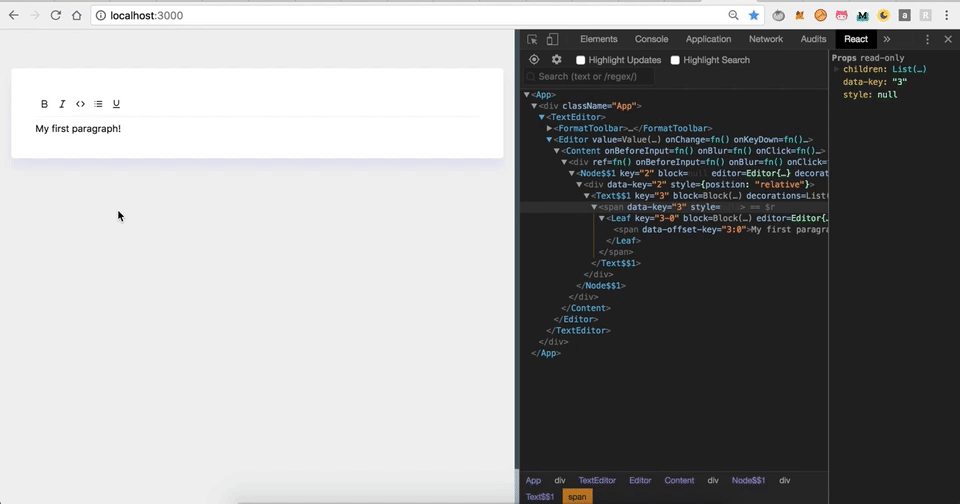
Task: Bookmark this page with star icon
Action: coord(754,15)
